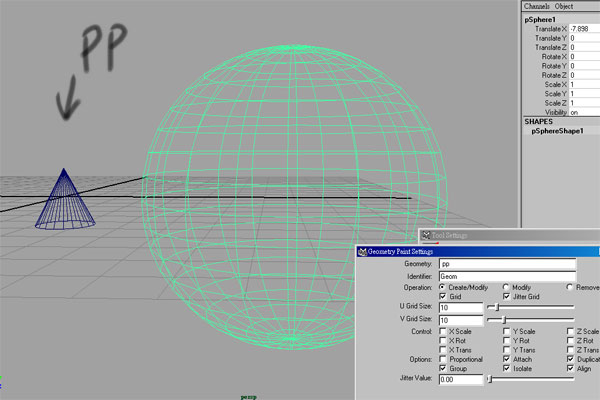The height and width of the screenshot is (400, 600).
Task: Click the Translate X value field
Action: point(584,29)
